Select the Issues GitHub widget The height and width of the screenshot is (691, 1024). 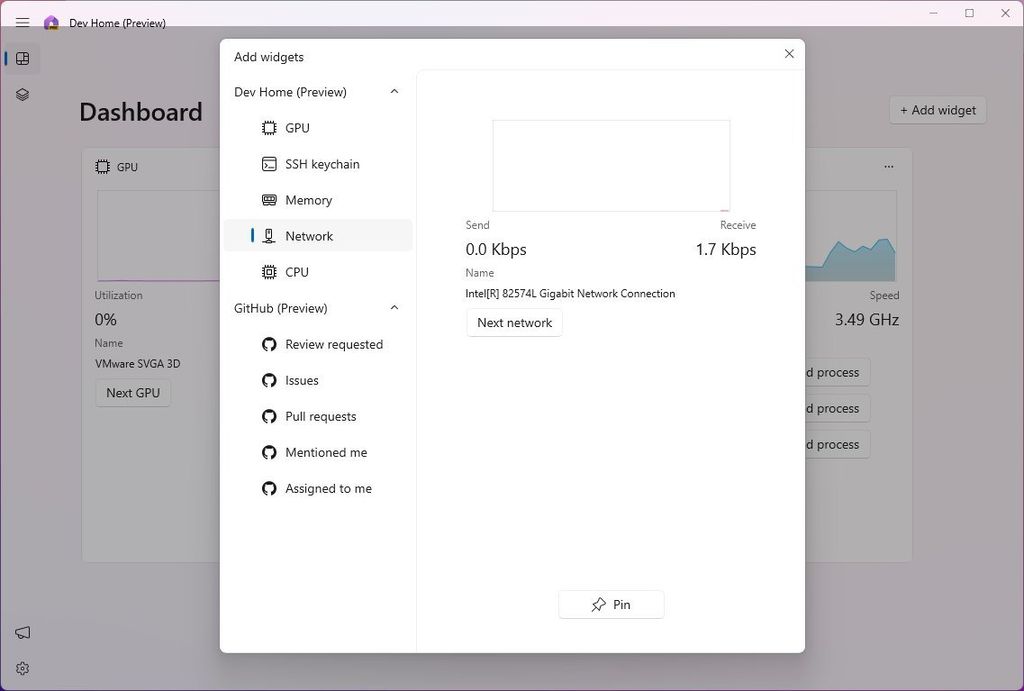point(303,380)
